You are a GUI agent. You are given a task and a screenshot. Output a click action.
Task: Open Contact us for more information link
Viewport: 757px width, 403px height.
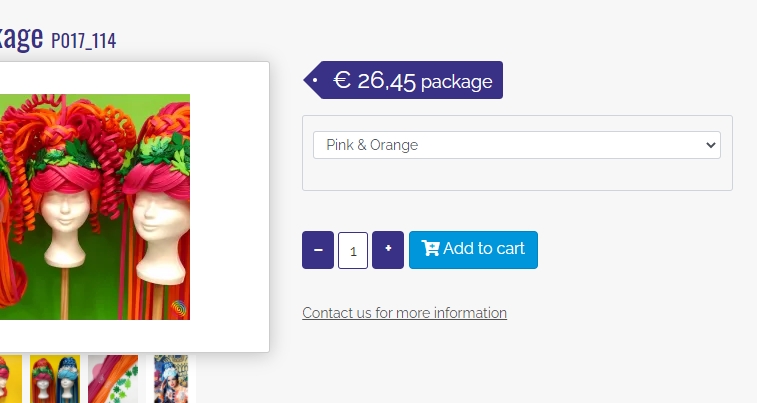(x=404, y=313)
